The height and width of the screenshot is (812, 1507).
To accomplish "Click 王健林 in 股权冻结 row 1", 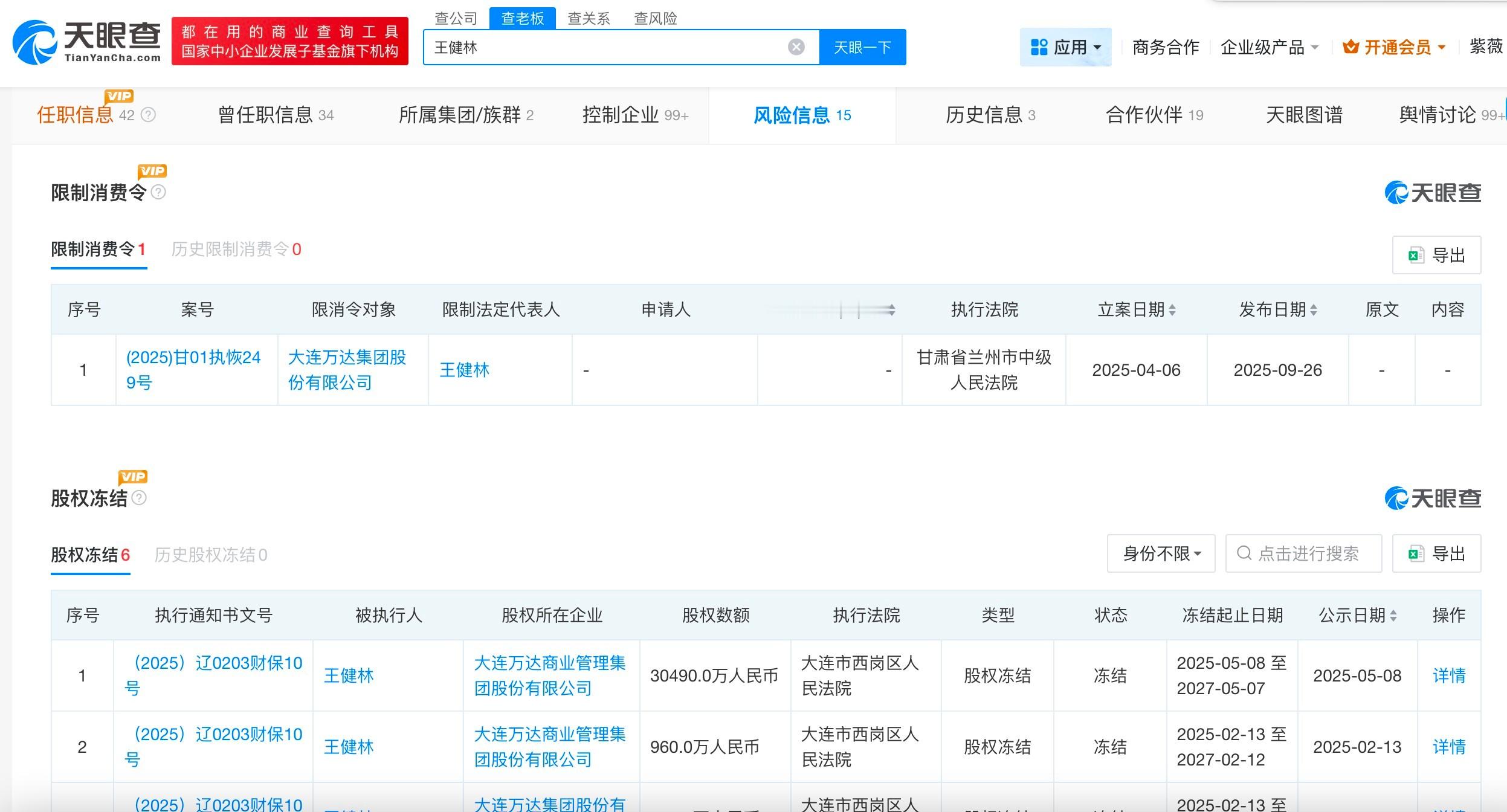I will click(349, 675).
